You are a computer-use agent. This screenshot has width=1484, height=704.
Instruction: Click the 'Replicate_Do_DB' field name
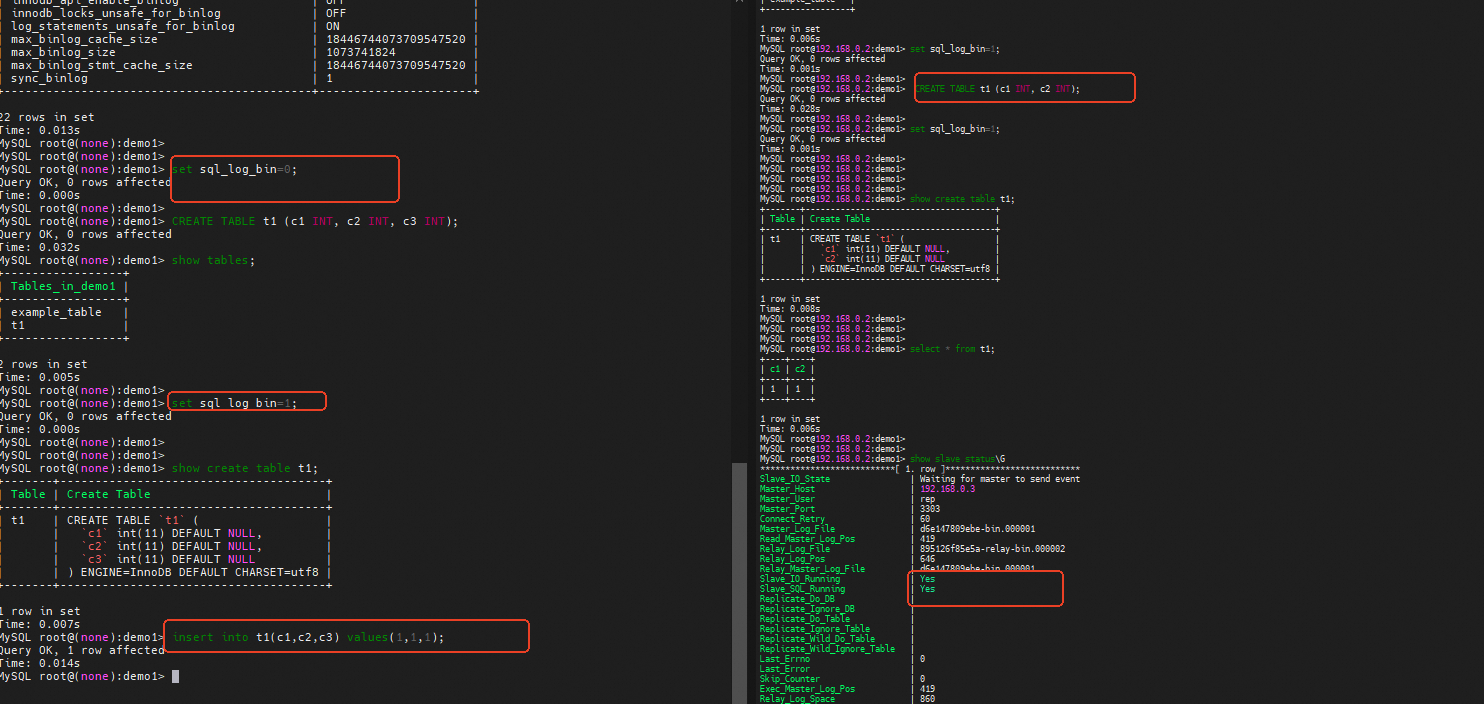tap(798, 599)
